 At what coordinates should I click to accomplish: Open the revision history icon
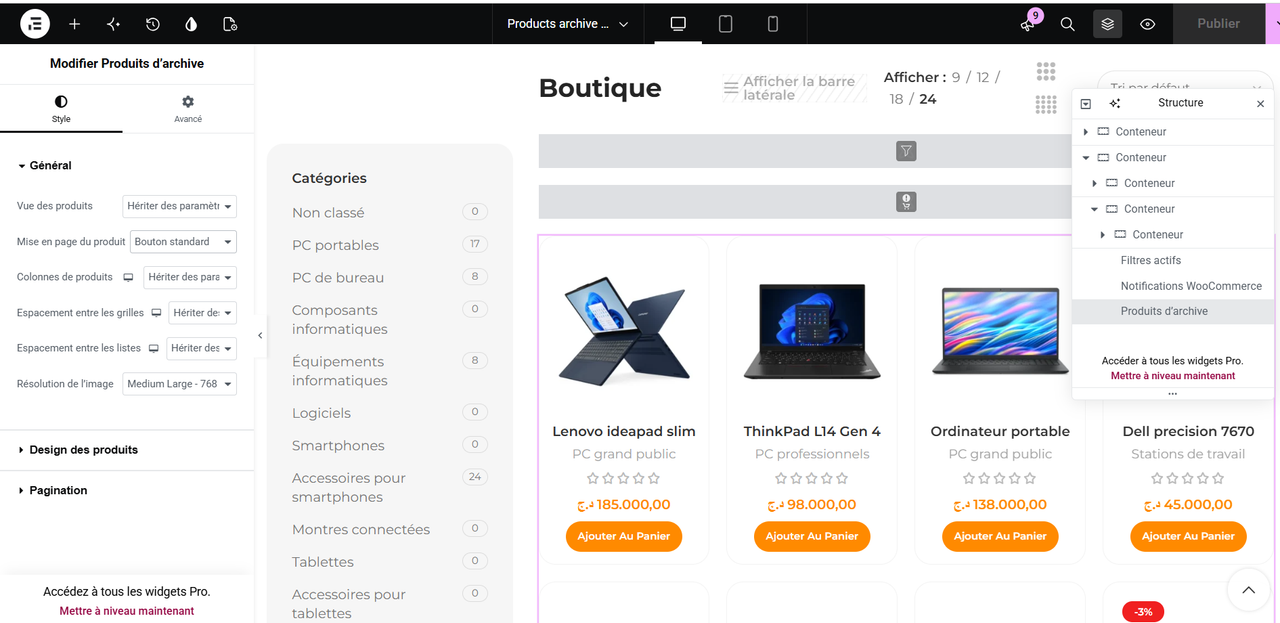pos(152,24)
